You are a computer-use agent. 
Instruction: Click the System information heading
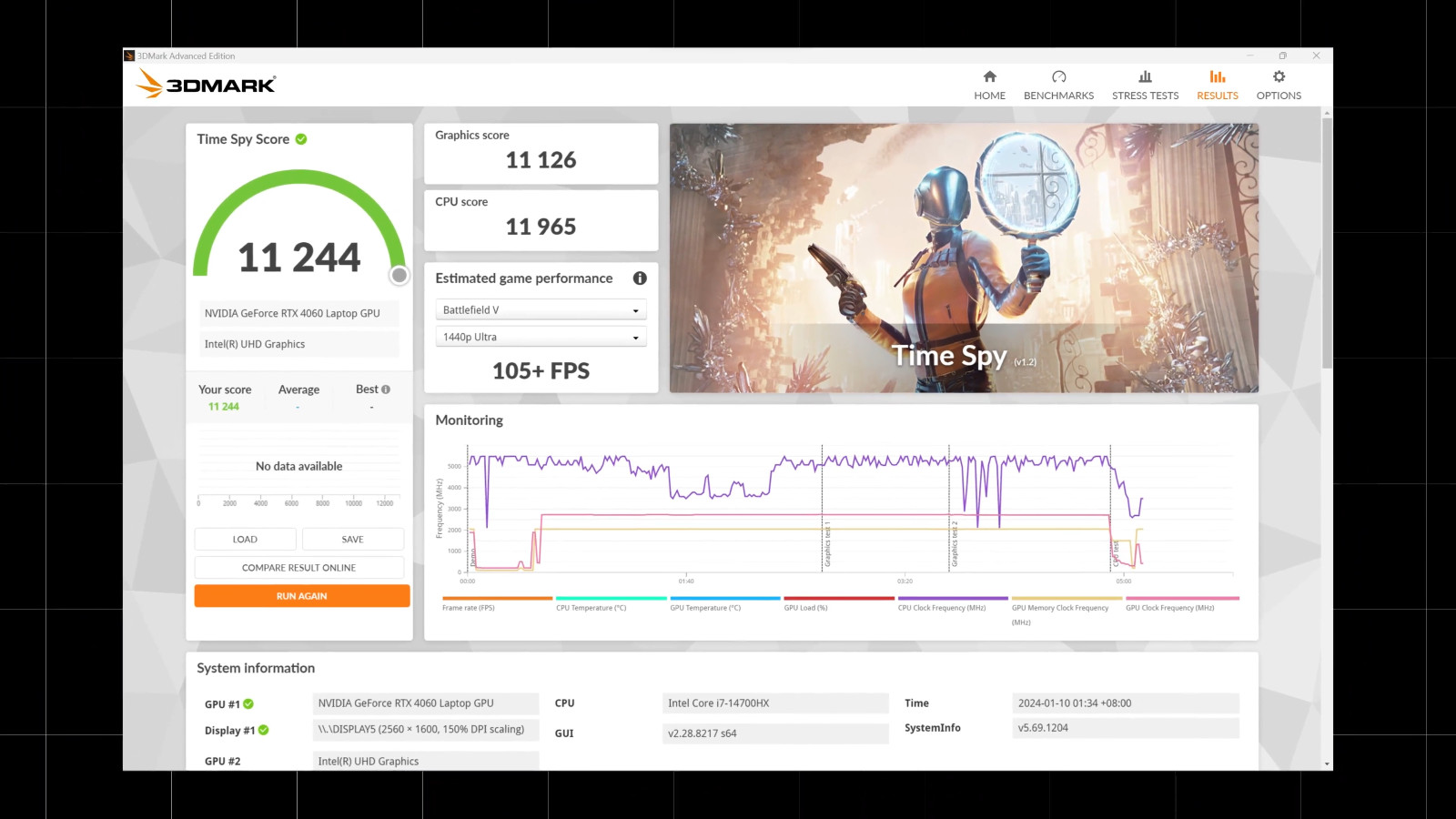coord(256,668)
